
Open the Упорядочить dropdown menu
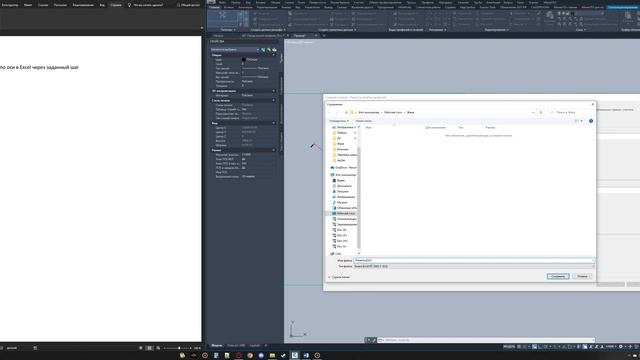339,121
